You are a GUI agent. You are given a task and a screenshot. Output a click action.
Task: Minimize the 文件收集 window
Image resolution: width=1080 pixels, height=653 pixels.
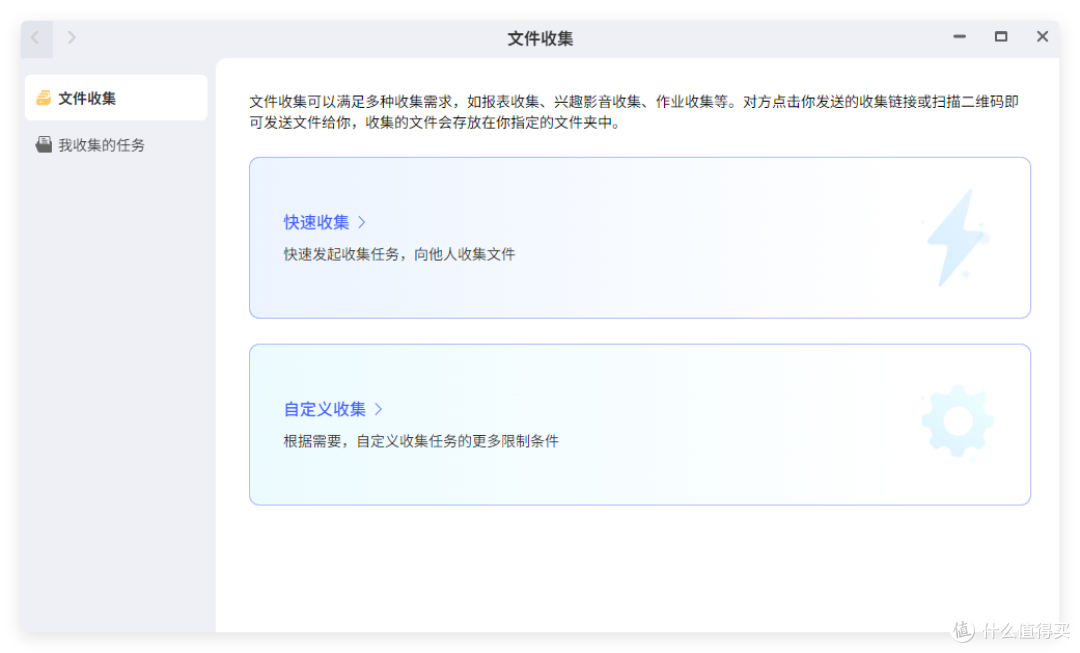[x=959, y=37]
